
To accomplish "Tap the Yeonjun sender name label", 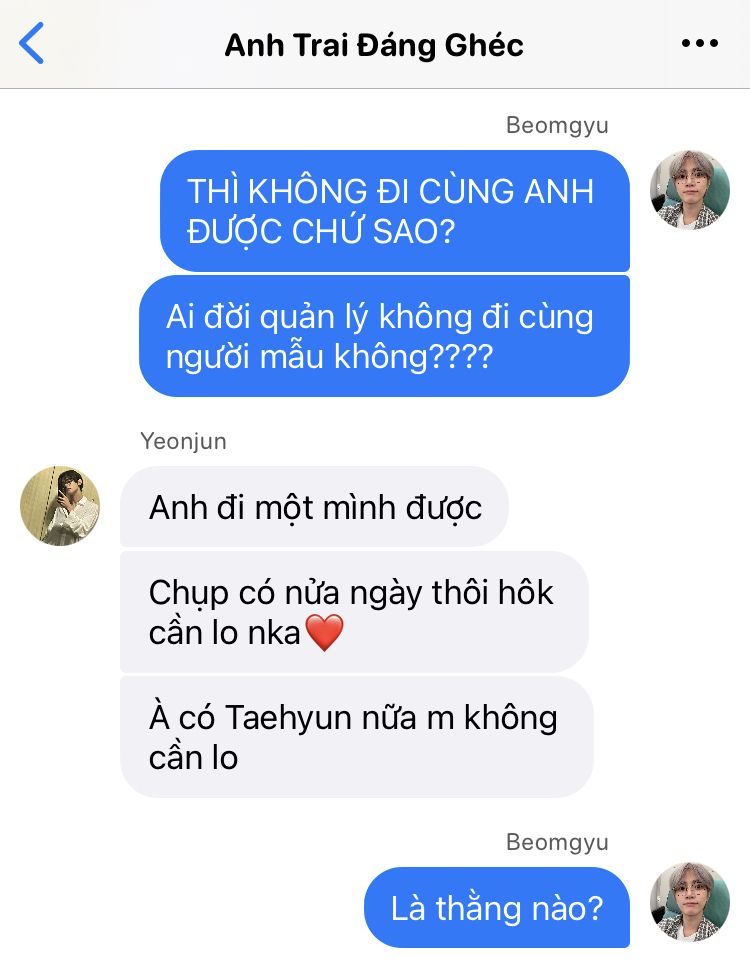I will click(183, 441).
